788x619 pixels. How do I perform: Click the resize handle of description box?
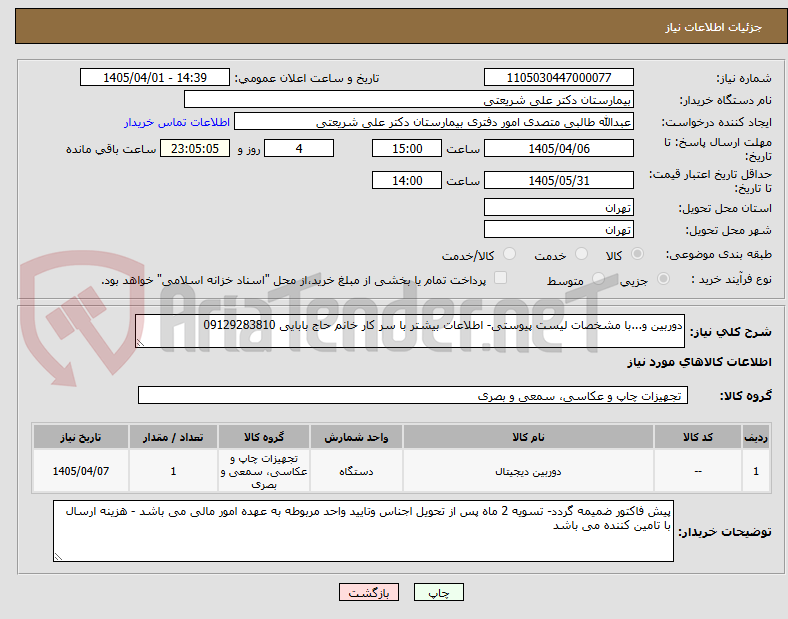tap(140, 343)
